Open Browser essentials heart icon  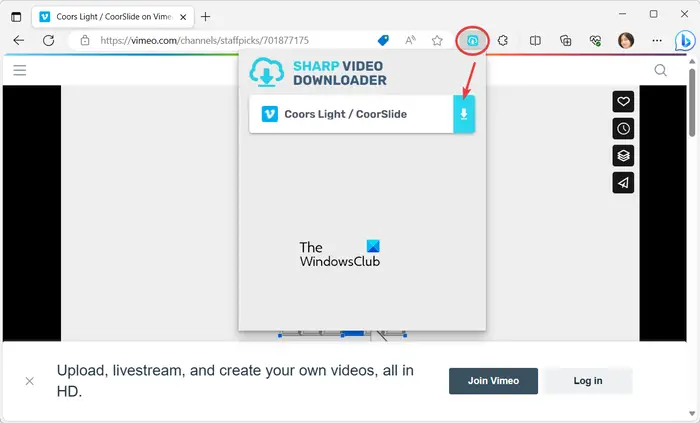595,41
